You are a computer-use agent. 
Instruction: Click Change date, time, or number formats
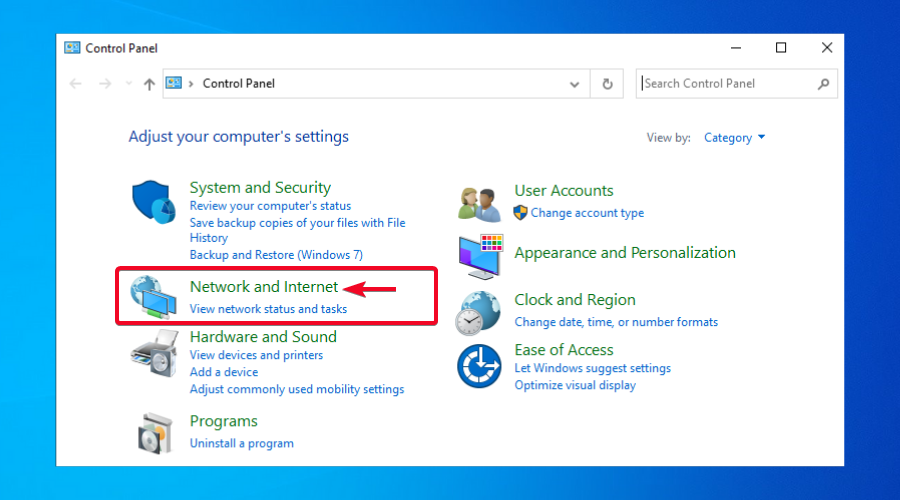pos(616,322)
